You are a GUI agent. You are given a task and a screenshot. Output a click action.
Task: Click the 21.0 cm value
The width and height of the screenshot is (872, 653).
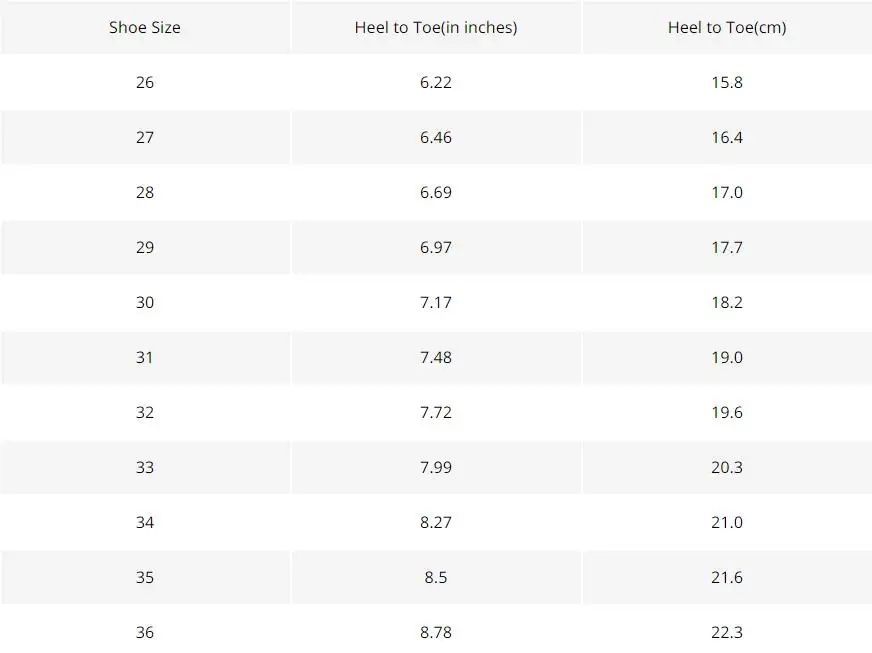pyautogui.click(x=727, y=523)
